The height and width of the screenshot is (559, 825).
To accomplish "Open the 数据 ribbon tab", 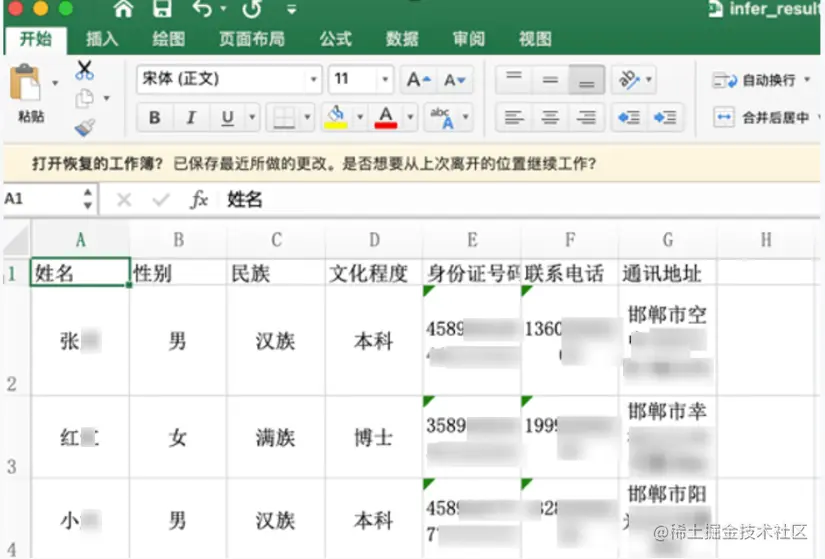I will point(401,39).
